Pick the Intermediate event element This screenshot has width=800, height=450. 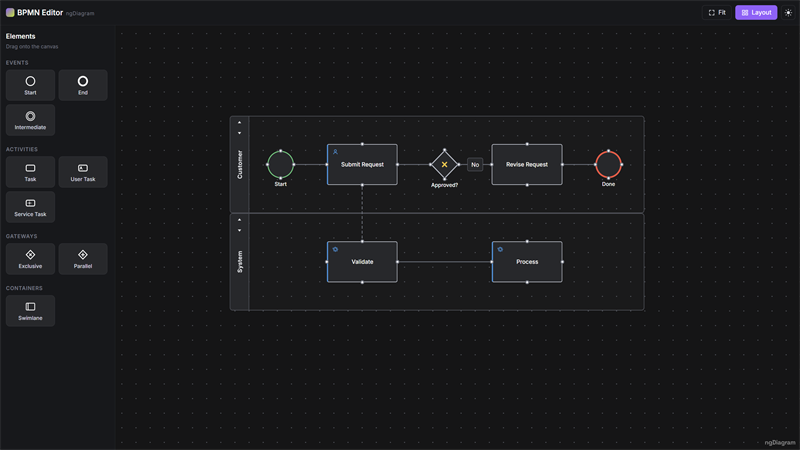30,120
